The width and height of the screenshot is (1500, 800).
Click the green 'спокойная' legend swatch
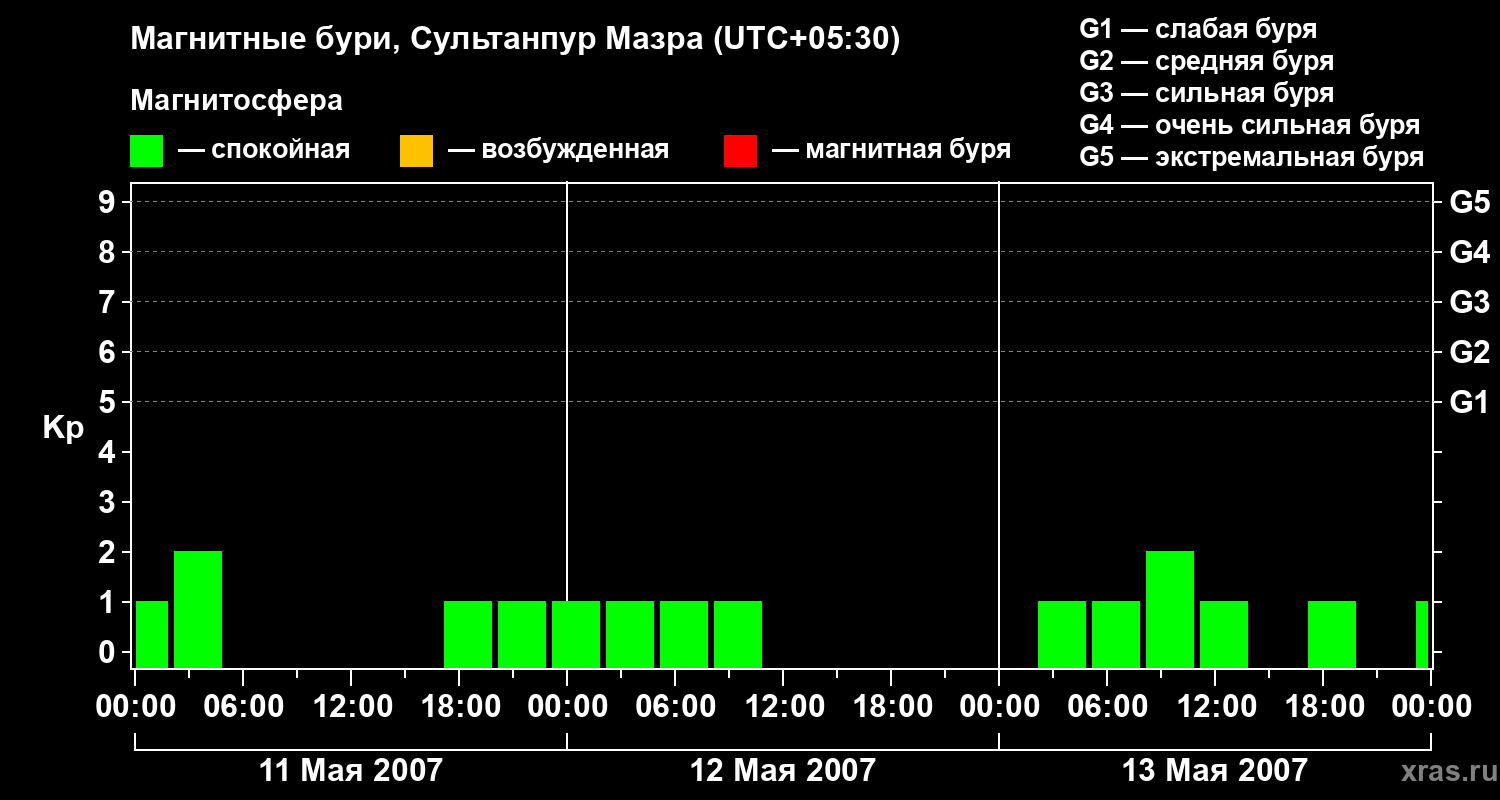click(x=146, y=151)
